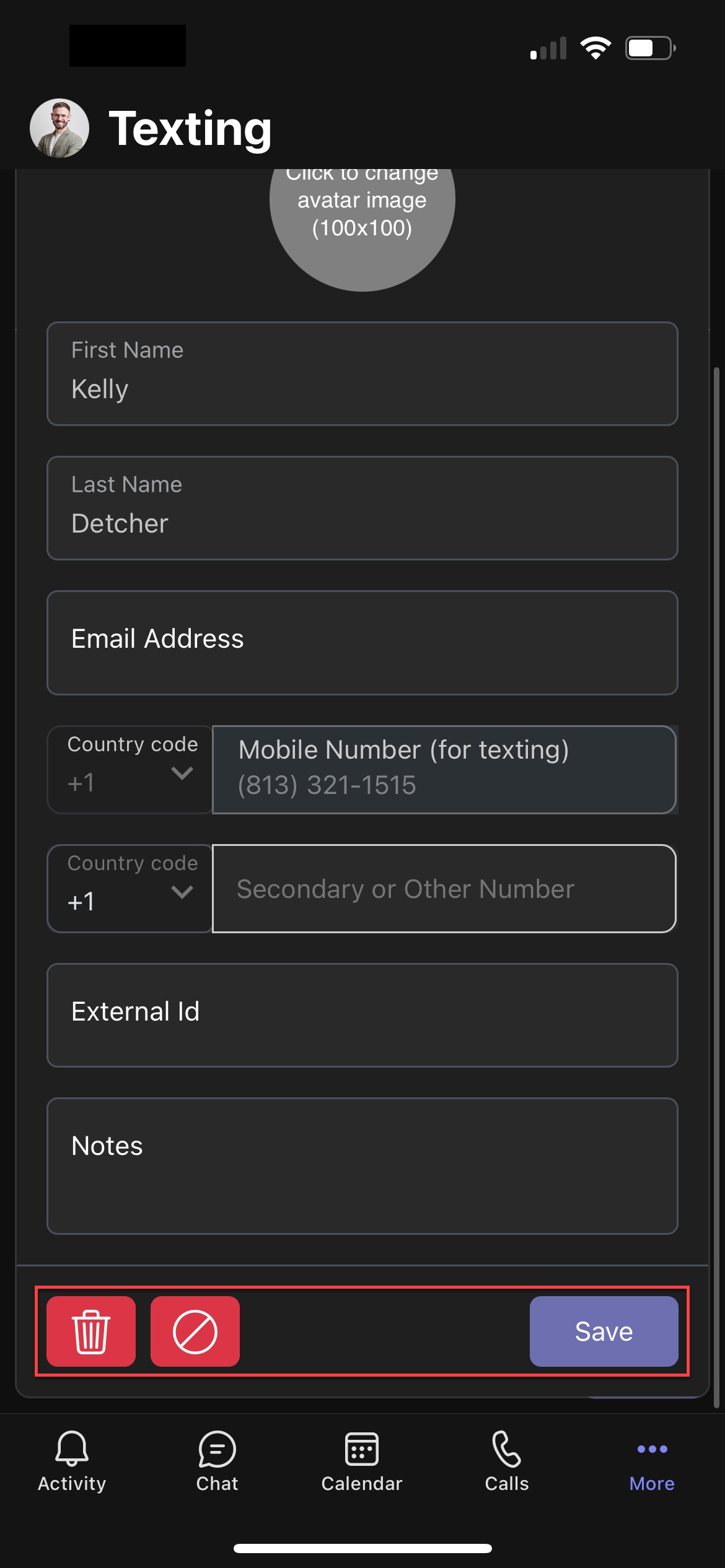
Task: Click the Save button
Action: click(x=604, y=1331)
